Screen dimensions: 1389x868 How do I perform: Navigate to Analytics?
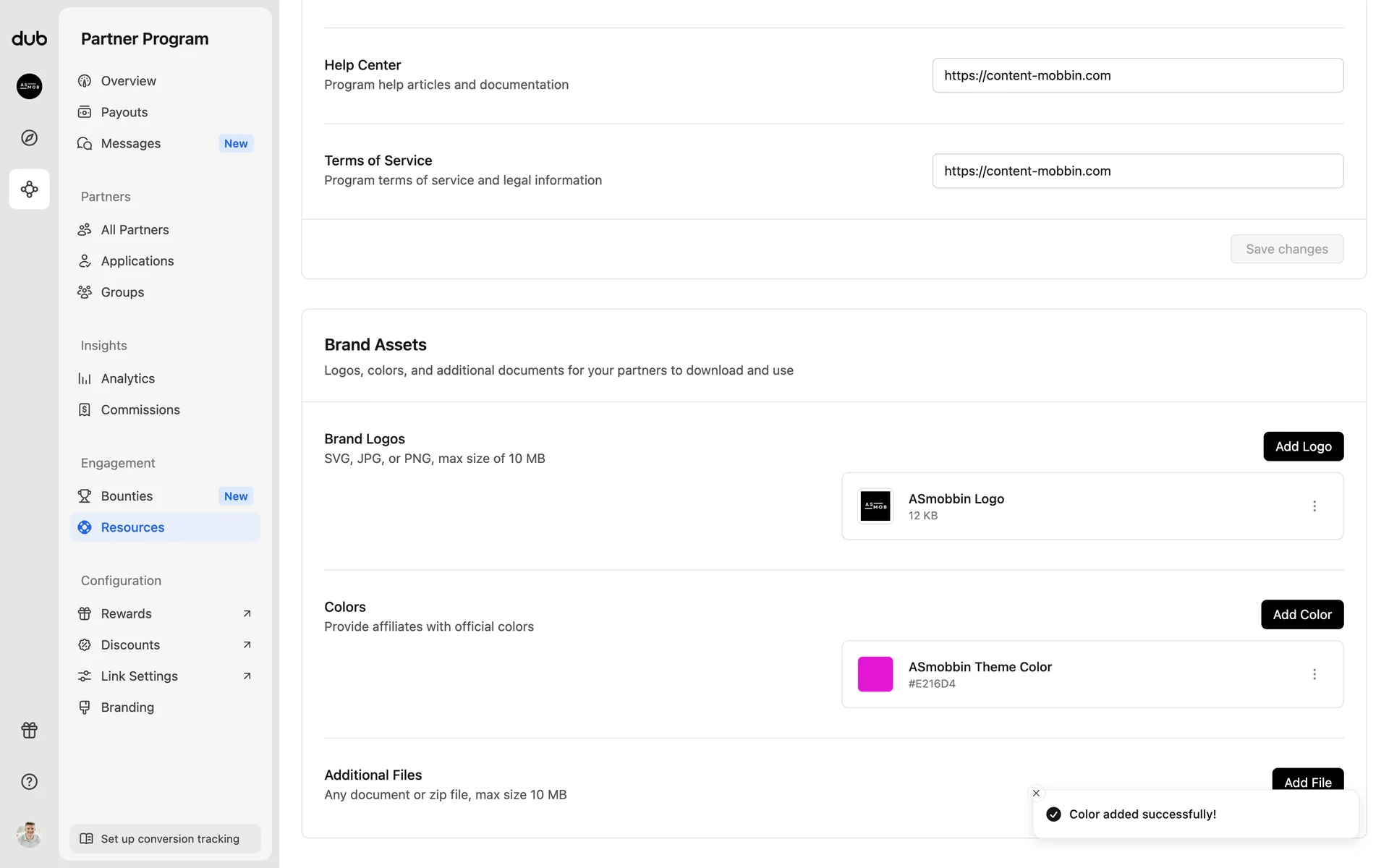[128, 378]
